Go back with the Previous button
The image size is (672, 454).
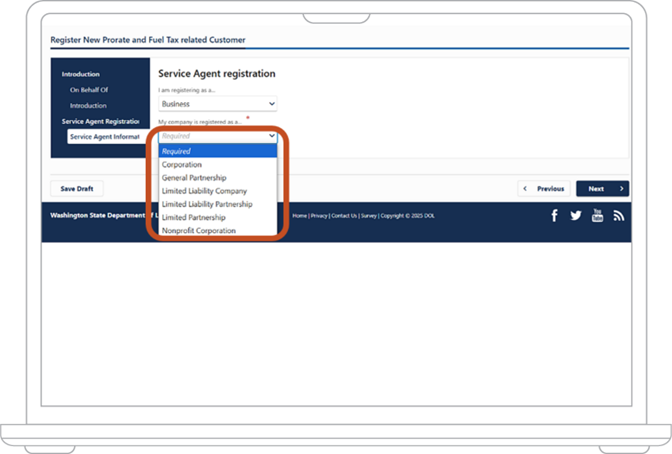pos(544,189)
